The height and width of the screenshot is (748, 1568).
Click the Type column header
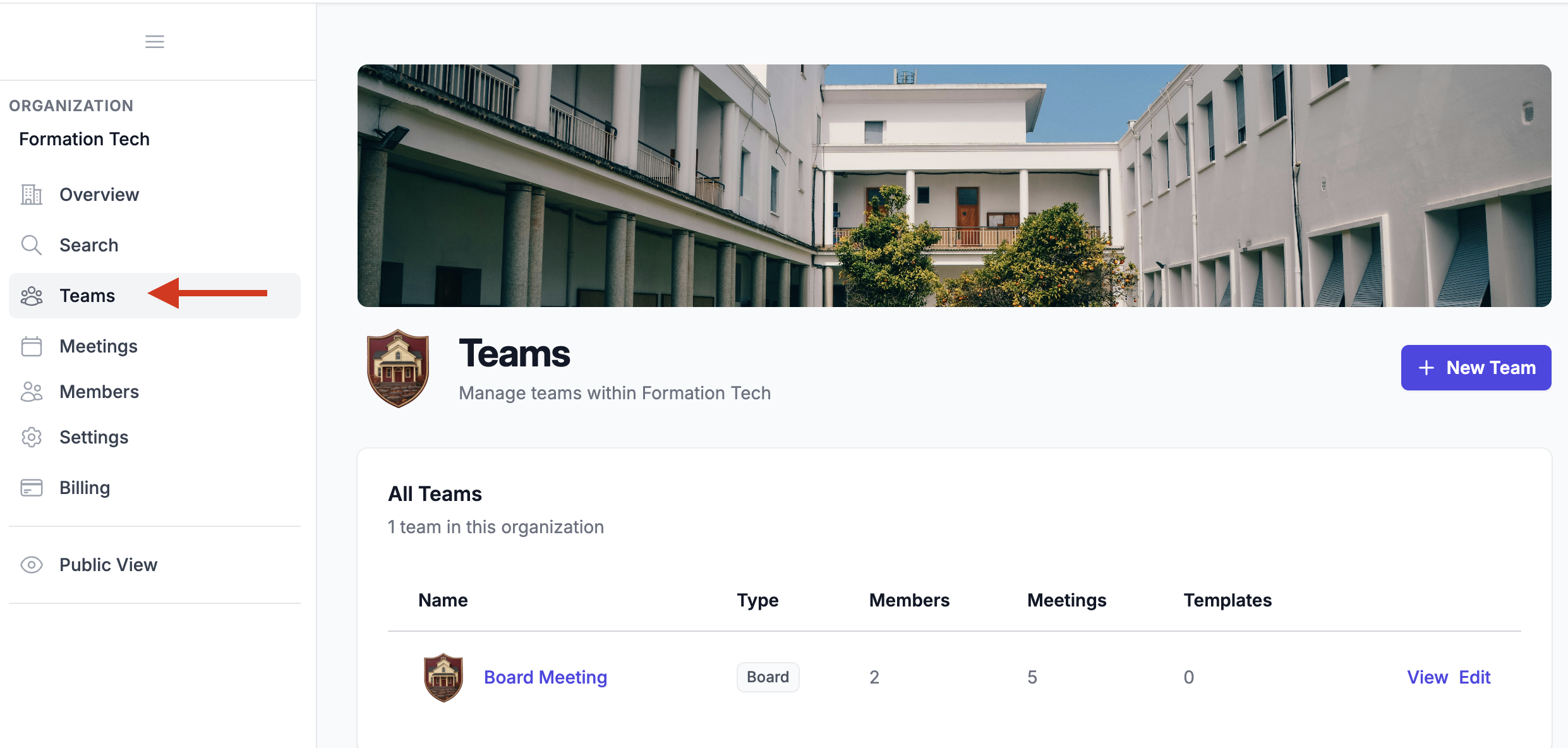757,600
